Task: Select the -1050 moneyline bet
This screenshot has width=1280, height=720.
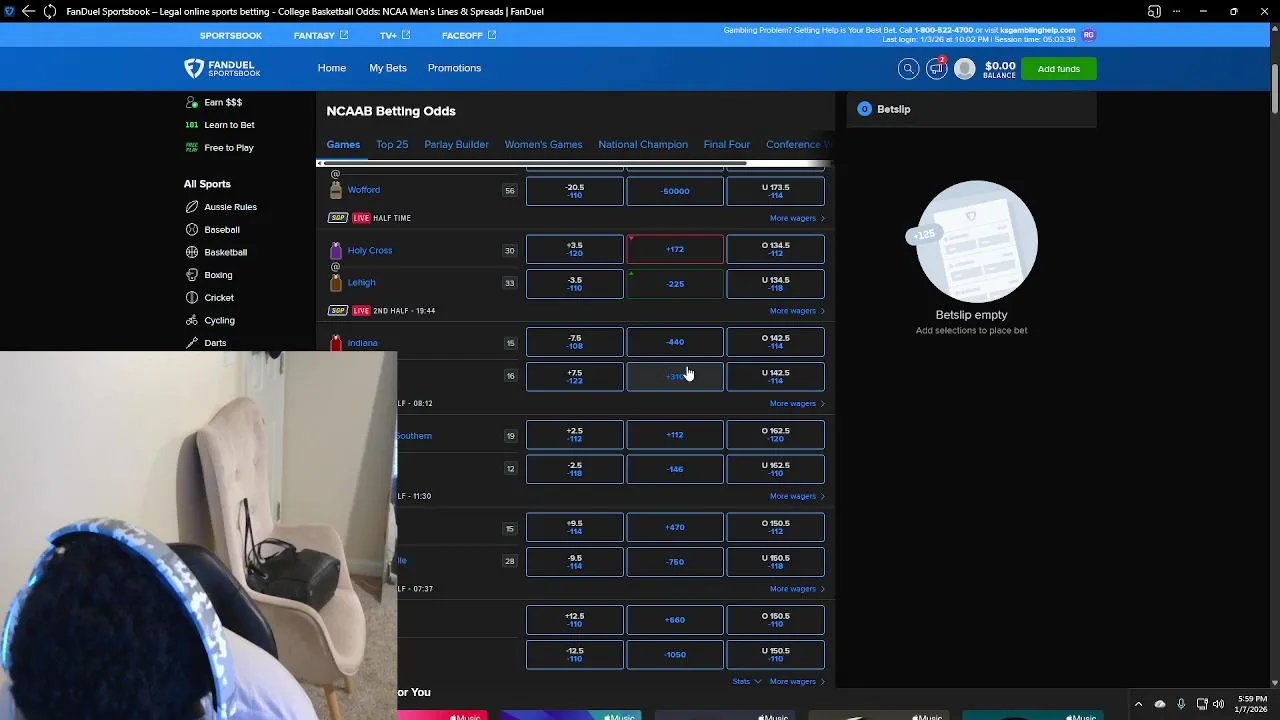Action: [x=675, y=655]
